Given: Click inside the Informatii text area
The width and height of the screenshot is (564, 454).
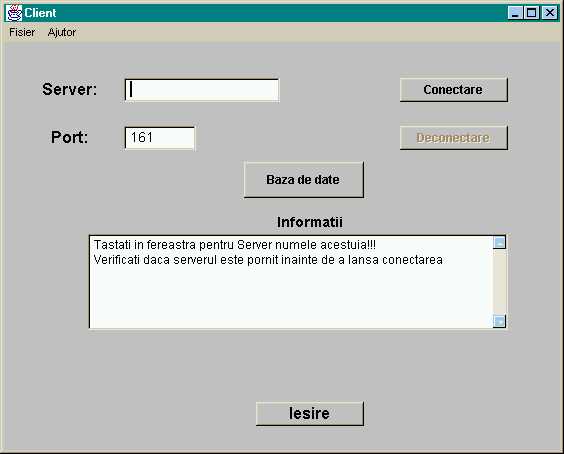Looking at the screenshot, I should pyautogui.click(x=291, y=282).
